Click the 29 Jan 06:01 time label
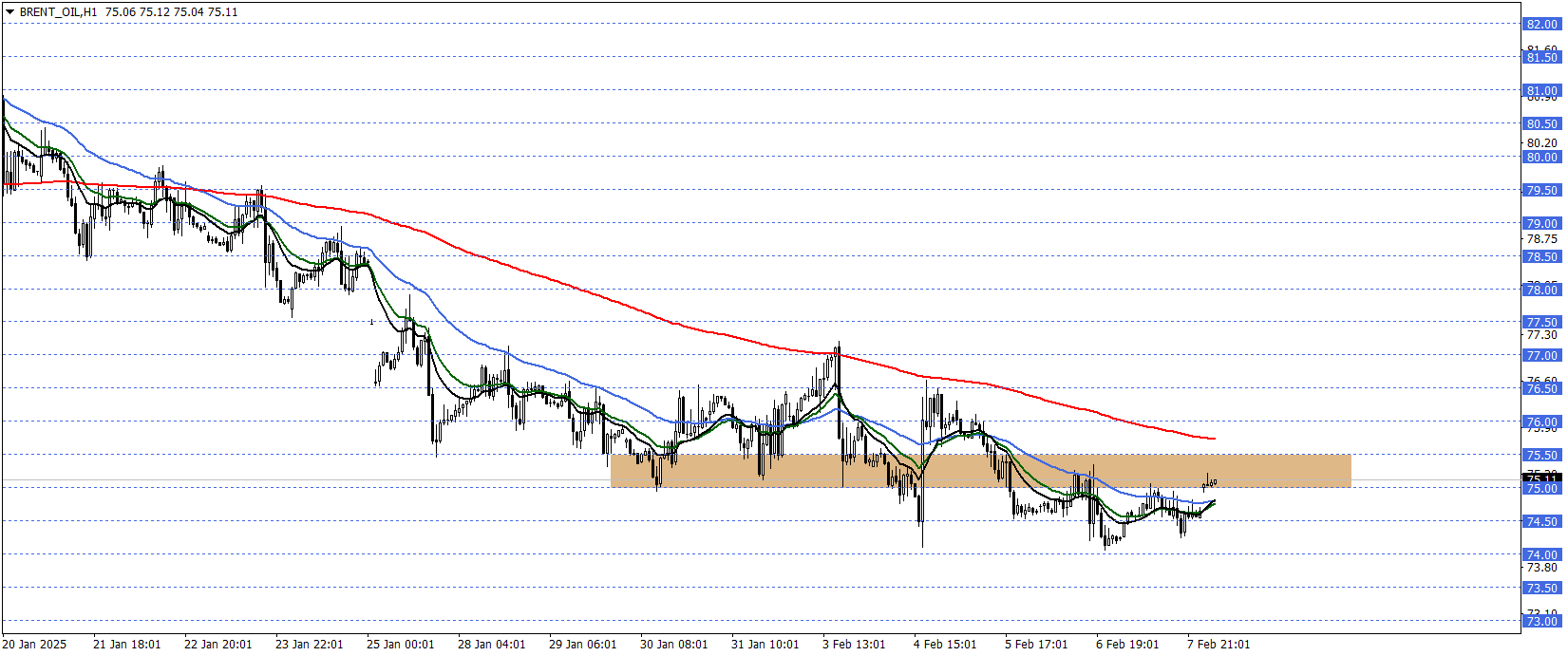Image resolution: width=1568 pixels, height=656 pixels. click(582, 645)
